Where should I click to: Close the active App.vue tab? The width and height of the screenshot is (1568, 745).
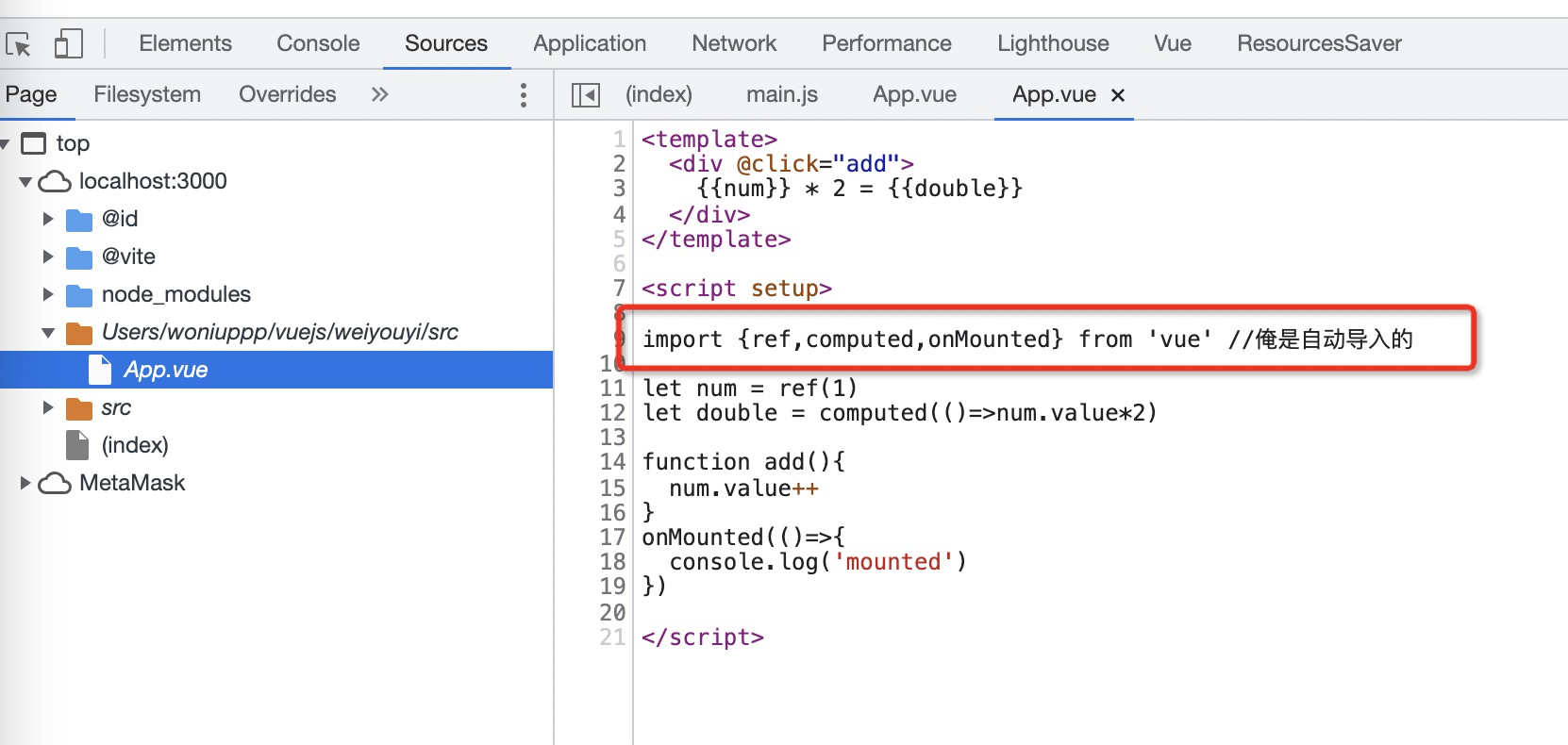pos(1118,94)
